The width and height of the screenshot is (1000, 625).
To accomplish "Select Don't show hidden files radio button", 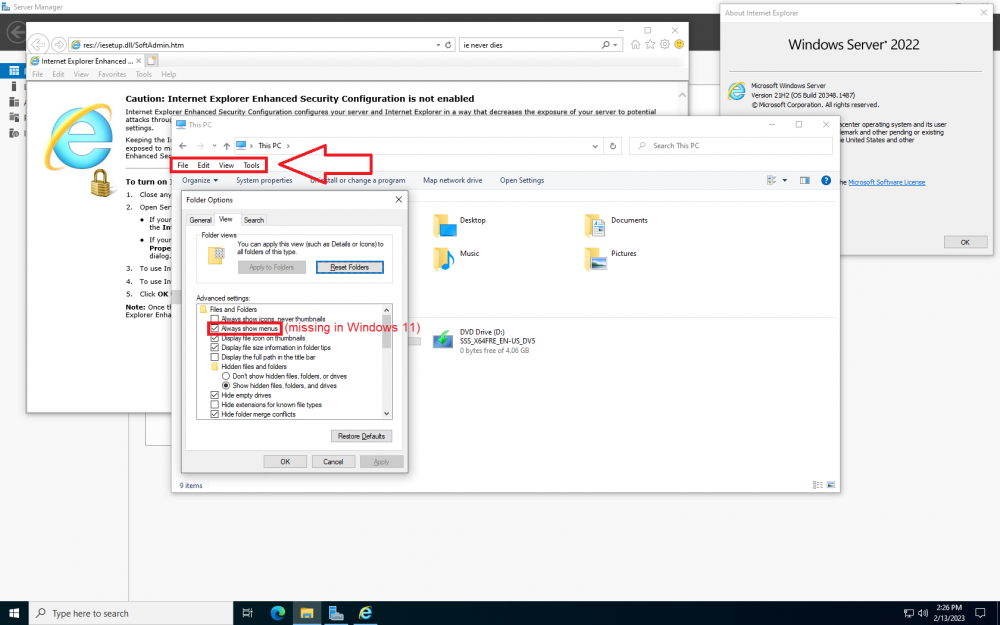I will pyautogui.click(x=226, y=376).
